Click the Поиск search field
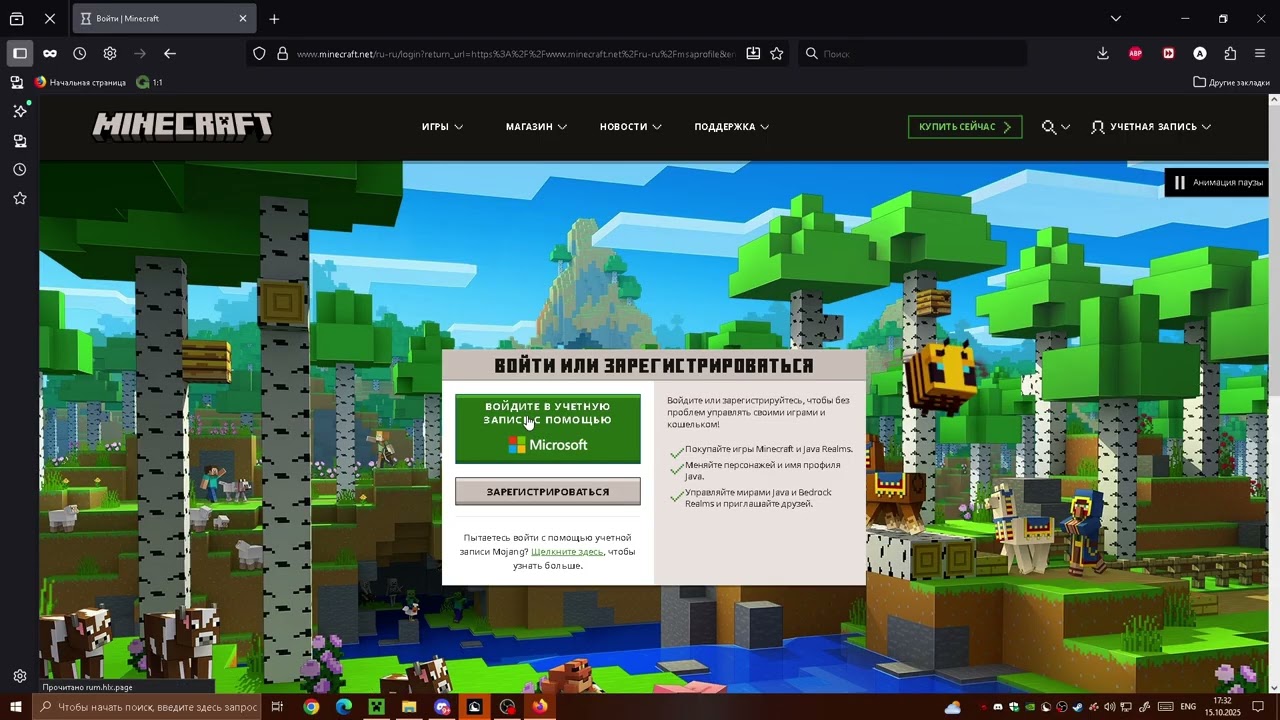The width and height of the screenshot is (1280, 720). point(912,54)
